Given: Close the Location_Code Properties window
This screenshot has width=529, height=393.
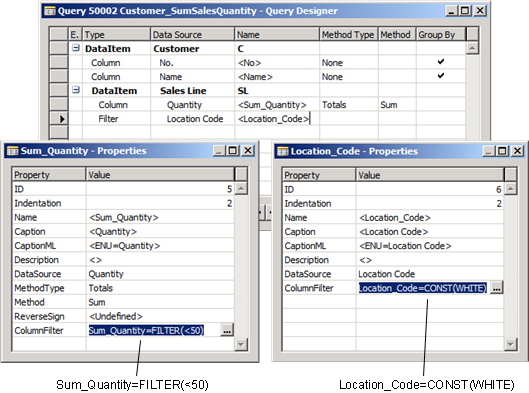Looking at the screenshot, I should 517,151.
